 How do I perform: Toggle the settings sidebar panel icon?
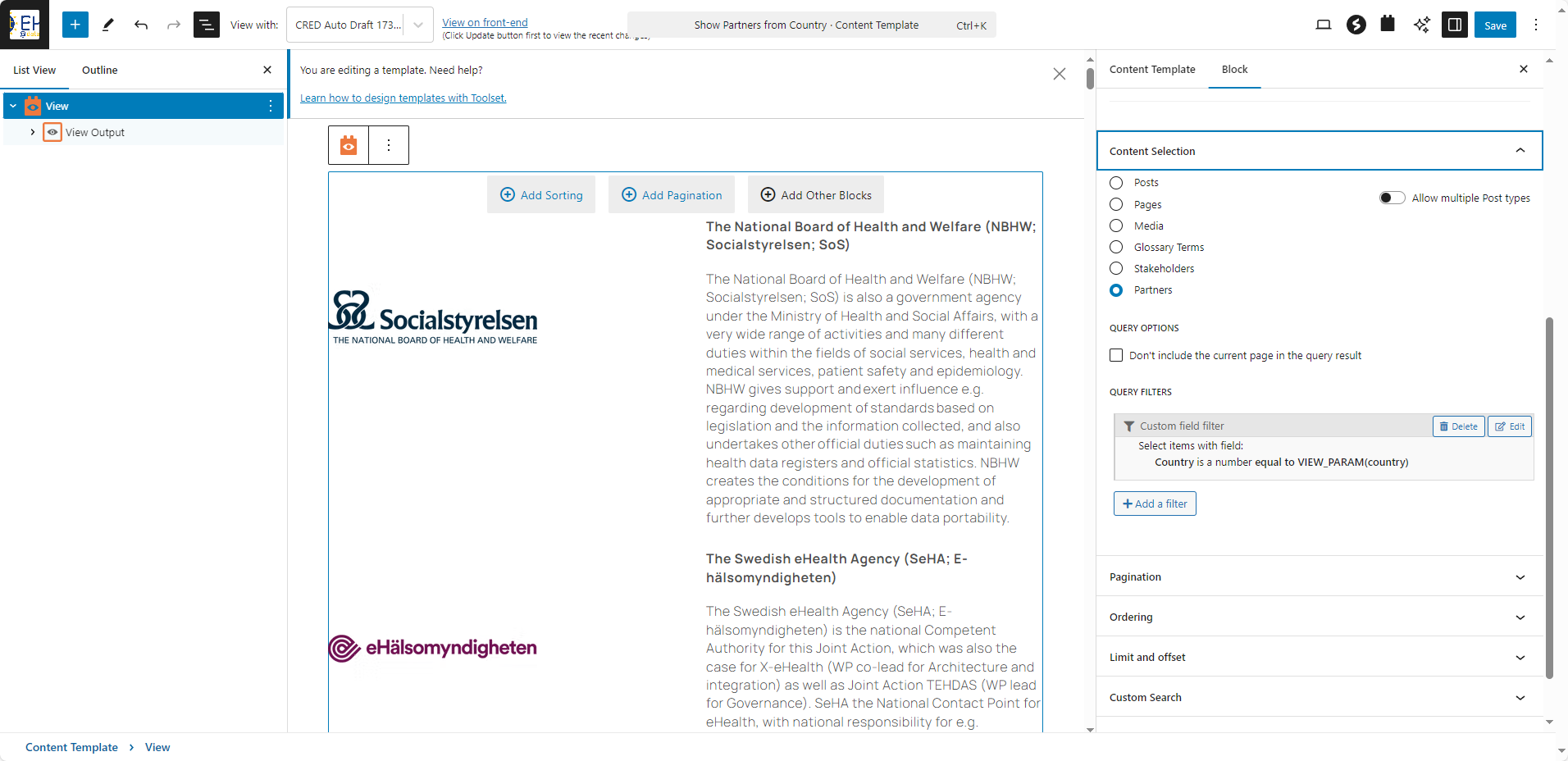(x=1455, y=25)
